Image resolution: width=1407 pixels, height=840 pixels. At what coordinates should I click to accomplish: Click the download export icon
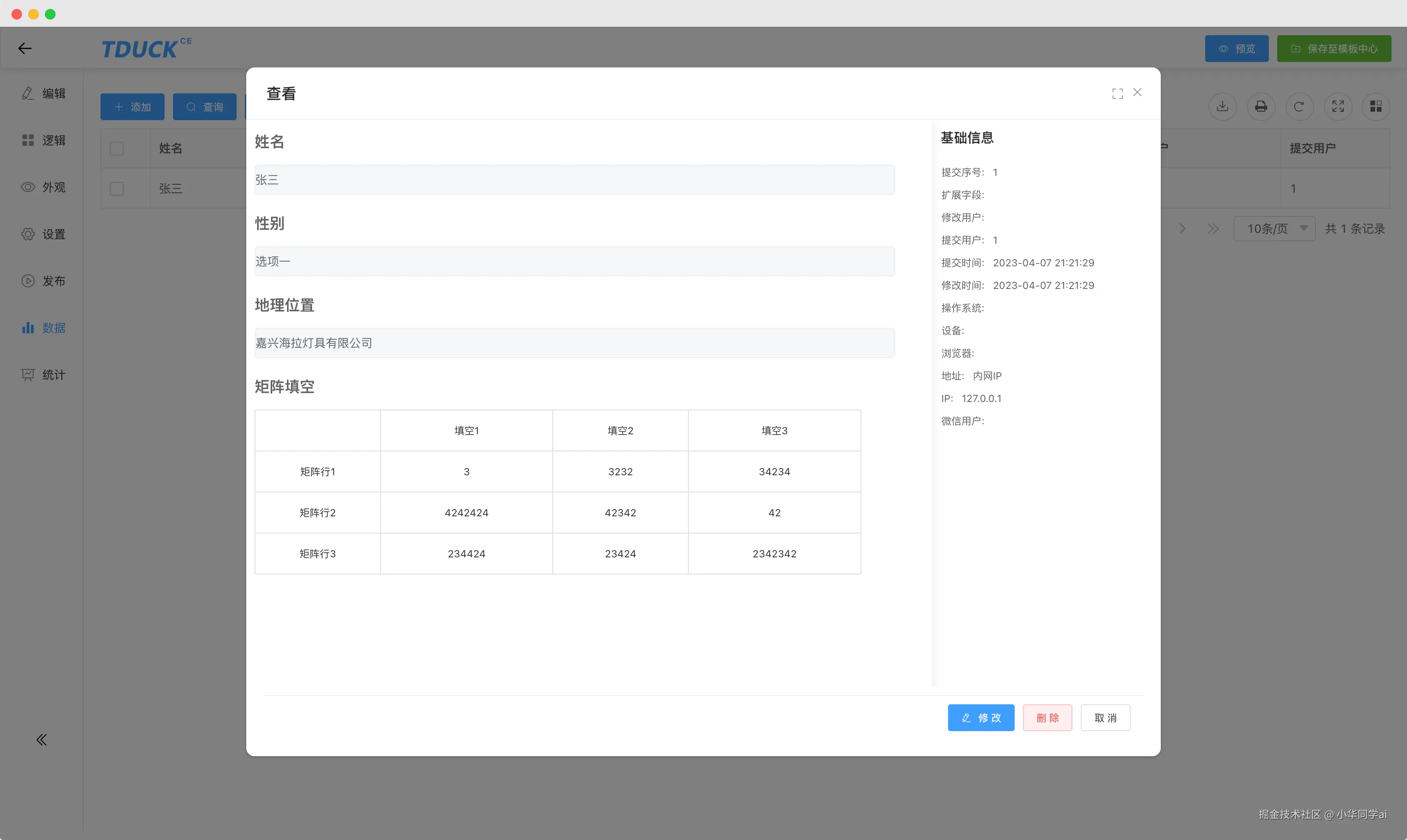pos(1222,106)
